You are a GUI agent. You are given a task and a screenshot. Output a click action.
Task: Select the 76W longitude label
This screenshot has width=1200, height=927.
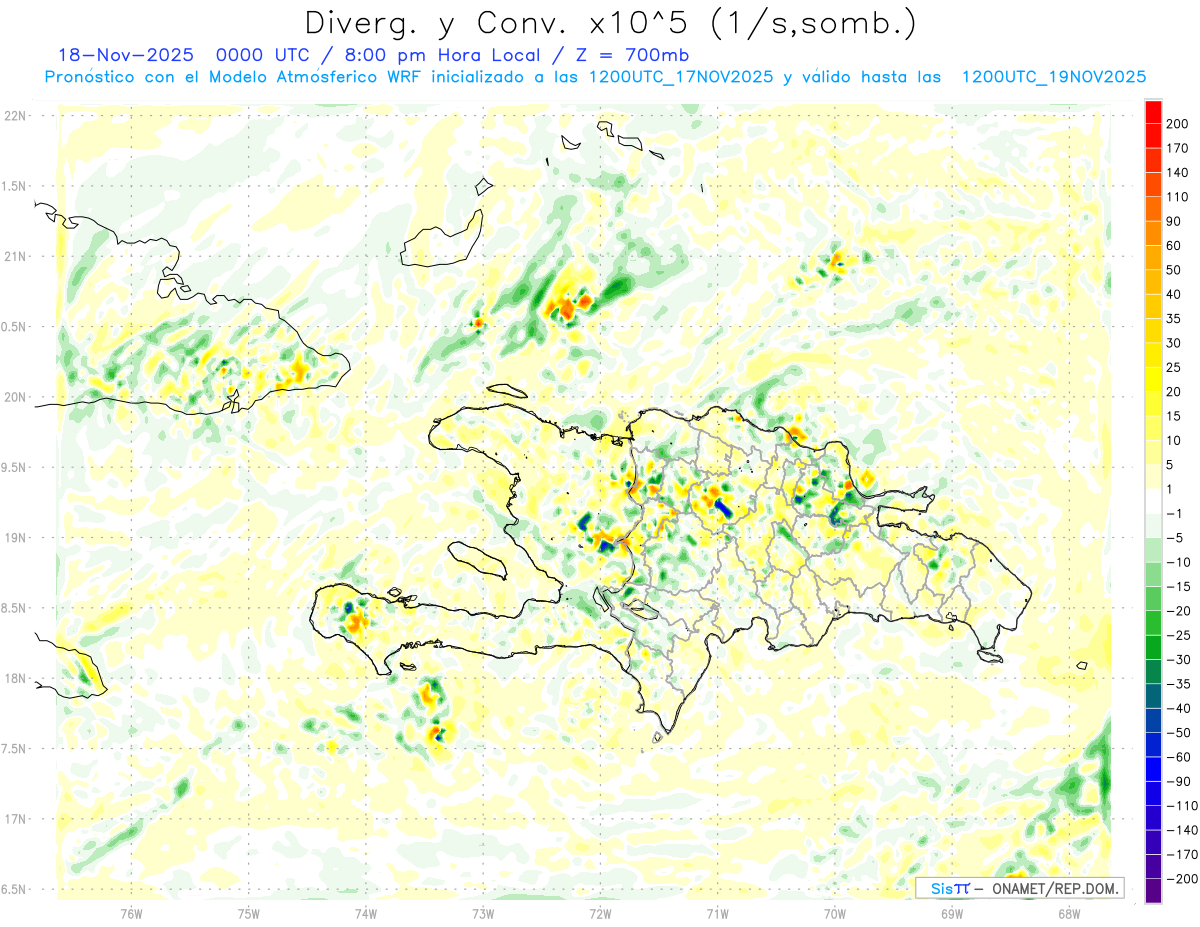coord(131,913)
